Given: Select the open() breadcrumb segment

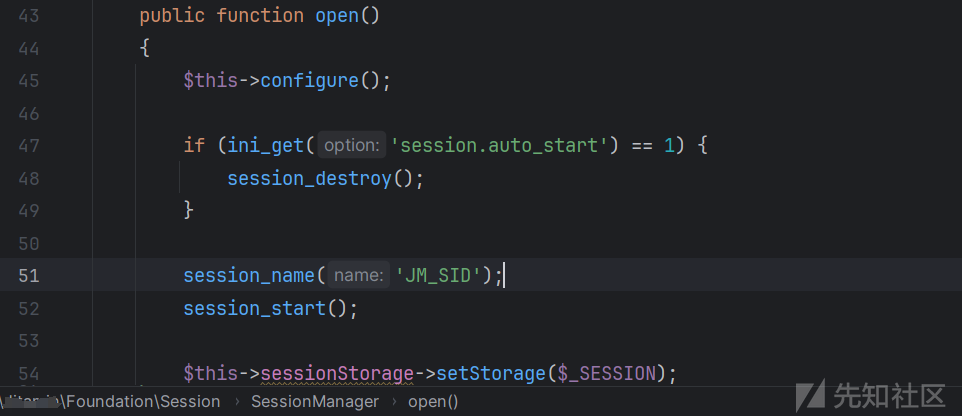Looking at the screenshot, I should 433,402.
